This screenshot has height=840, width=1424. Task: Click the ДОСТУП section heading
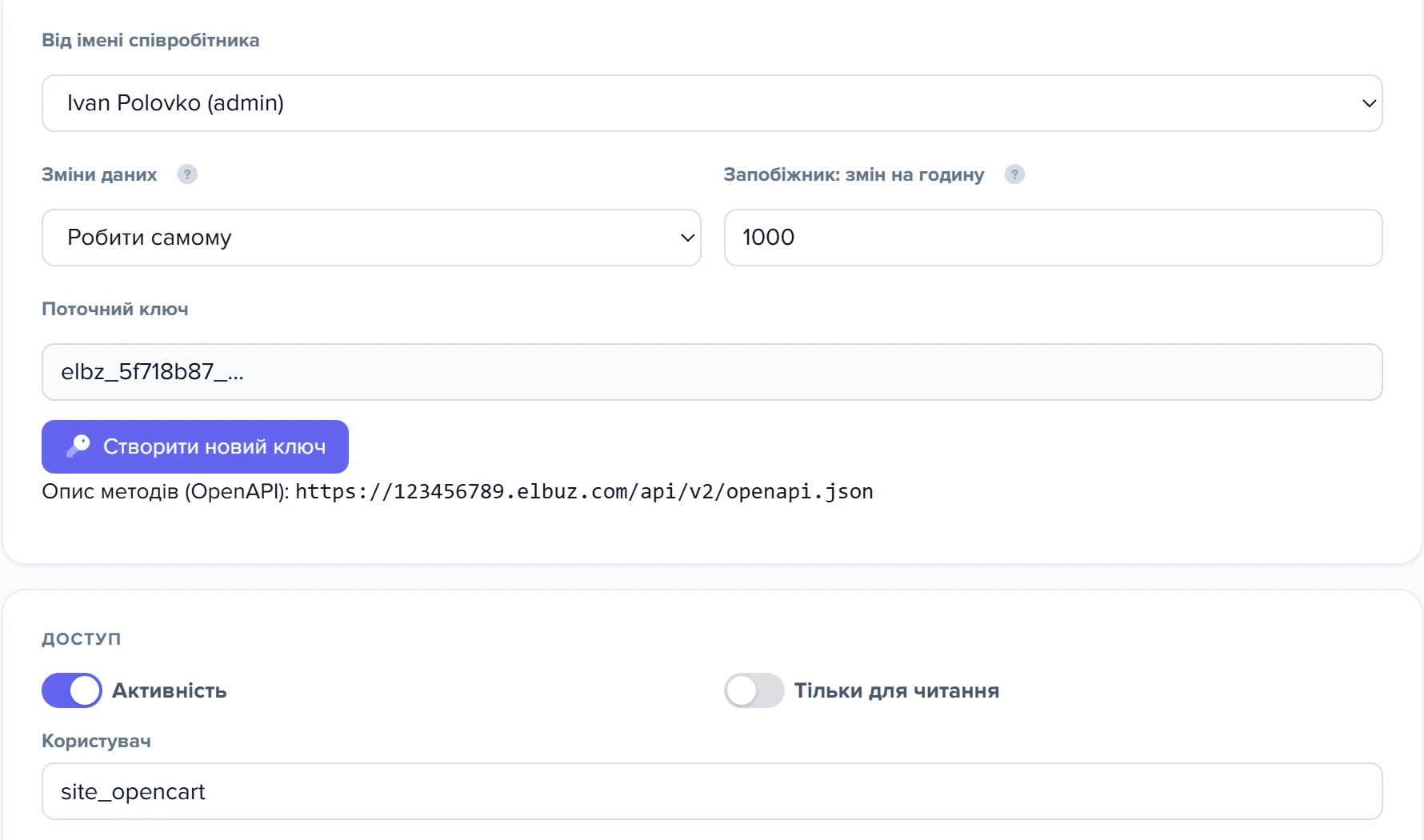coord(82,638)
